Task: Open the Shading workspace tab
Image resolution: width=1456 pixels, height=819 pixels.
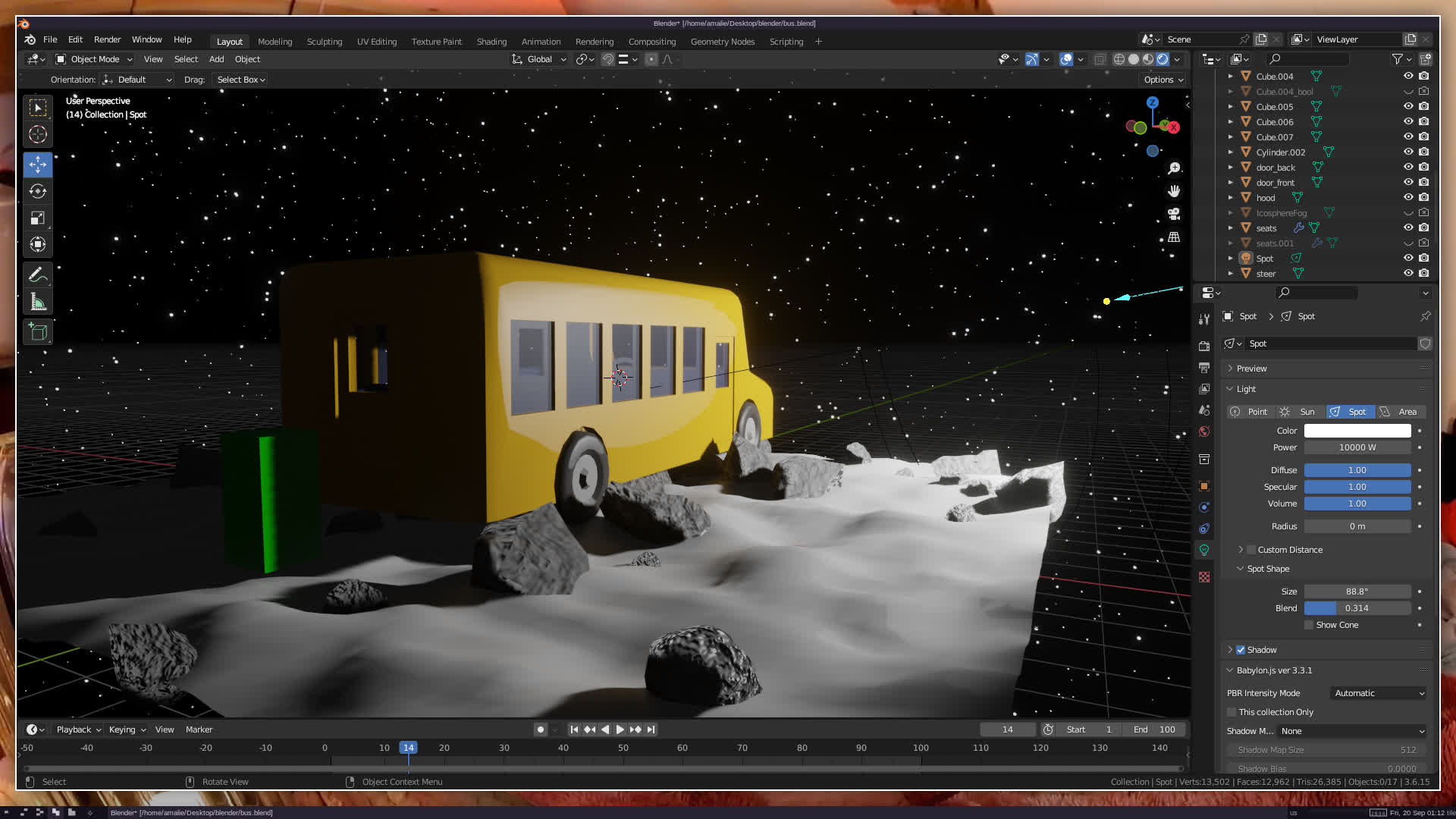Action: click(491, 42)
